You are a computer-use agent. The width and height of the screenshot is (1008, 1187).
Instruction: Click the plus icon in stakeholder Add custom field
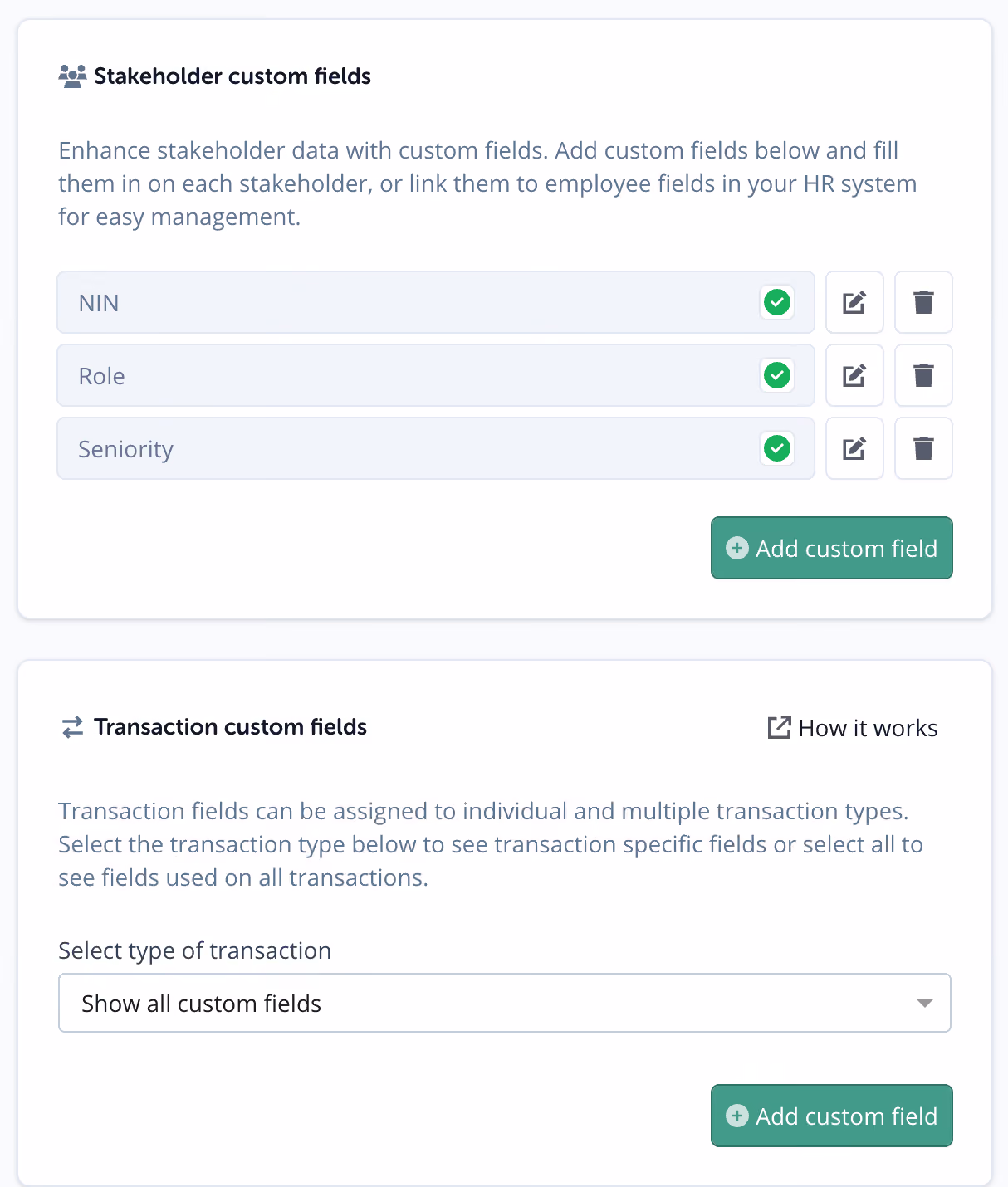737,548
